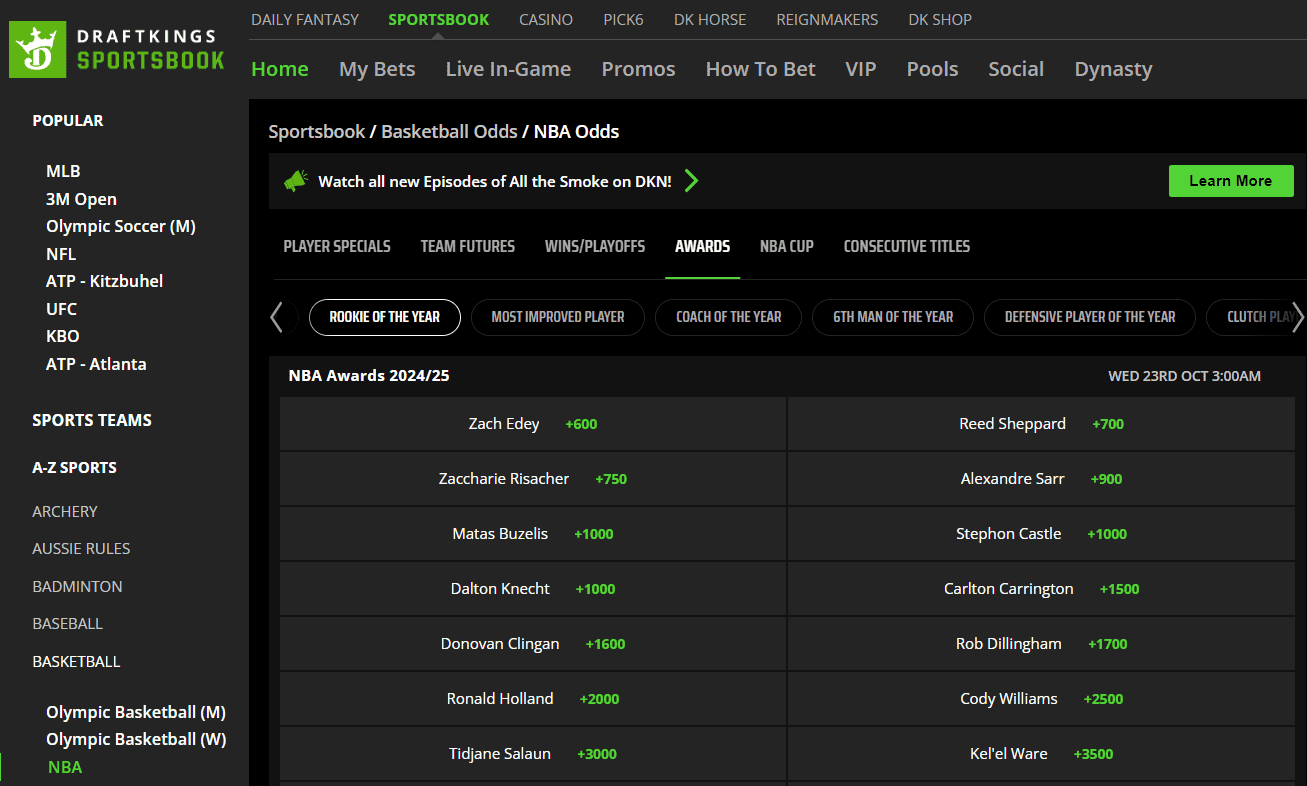Switch to the Consecutive Titles tab
The height and width of the screenshot is (786, 1307).
click(x=907, y=246)
